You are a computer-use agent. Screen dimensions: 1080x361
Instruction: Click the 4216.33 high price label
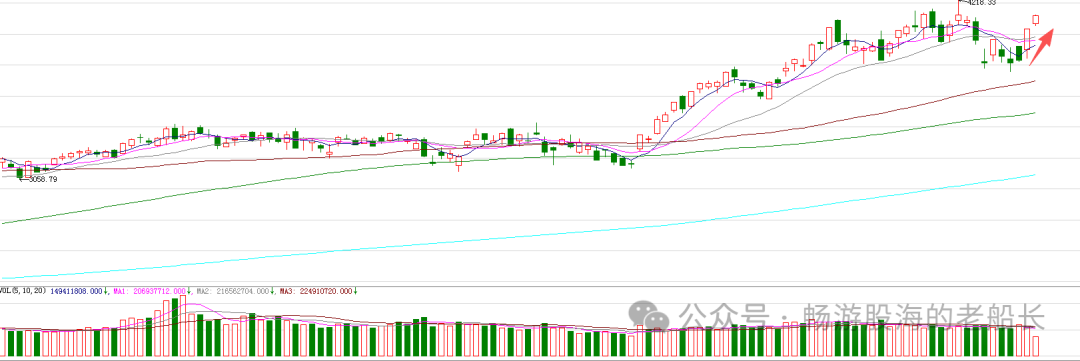981,3
